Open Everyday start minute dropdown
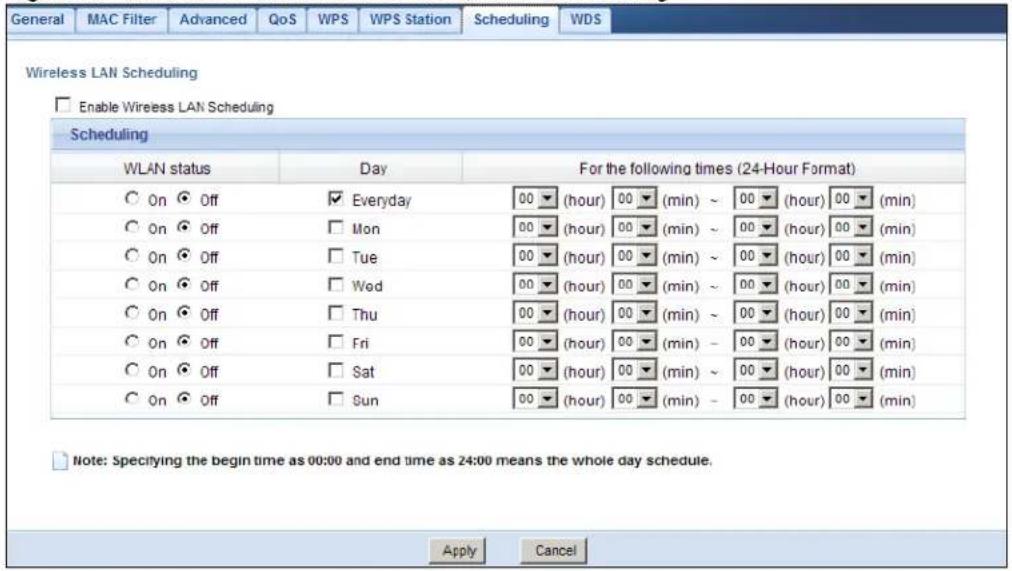This screenshot has height=571, width=1012. point(634,199)
